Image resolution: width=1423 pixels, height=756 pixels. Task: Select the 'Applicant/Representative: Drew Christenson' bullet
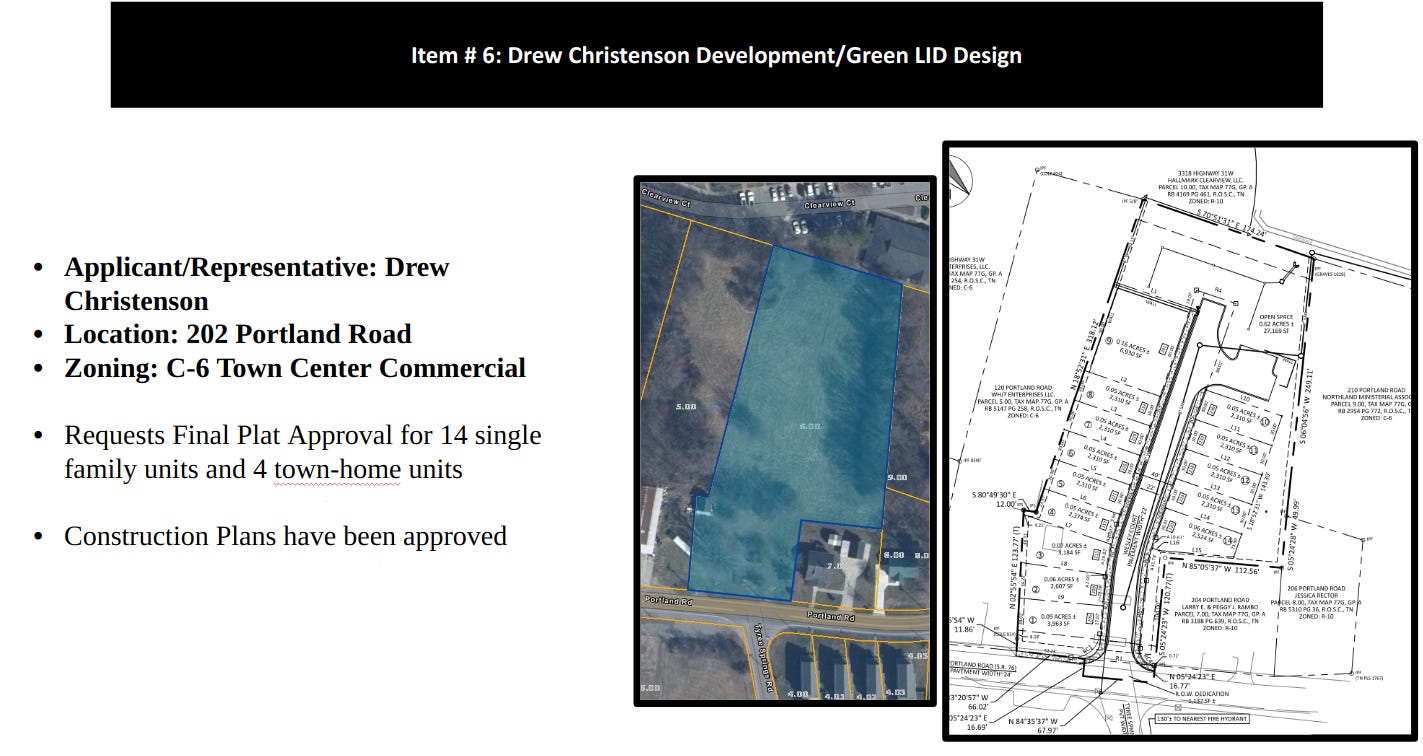tap(257, 284)
